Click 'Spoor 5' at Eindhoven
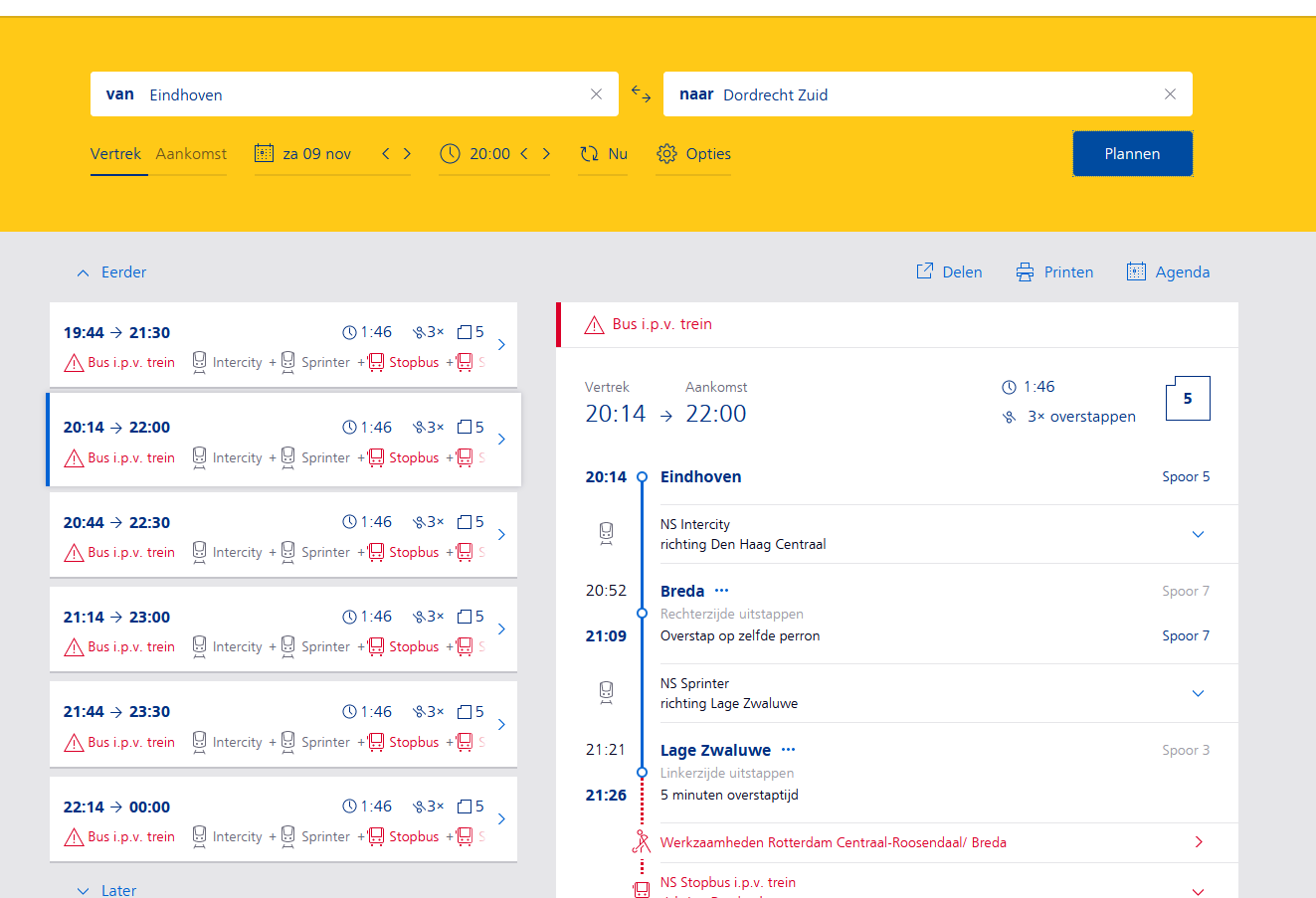Viewport: 1316px width, 898px height. [x=1186, y=476]
